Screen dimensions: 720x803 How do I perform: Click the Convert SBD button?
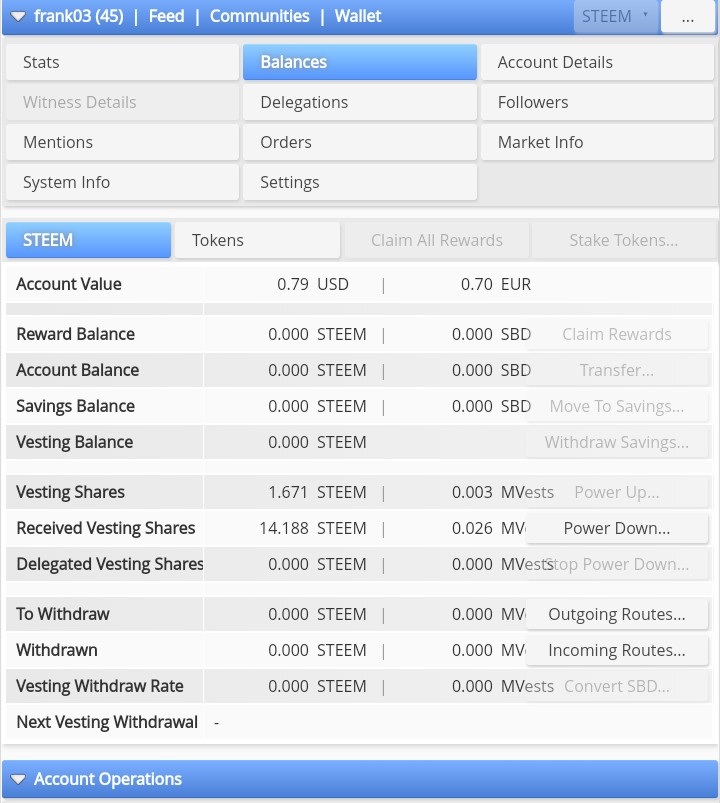pyautogui.click(x=617, y=686)
